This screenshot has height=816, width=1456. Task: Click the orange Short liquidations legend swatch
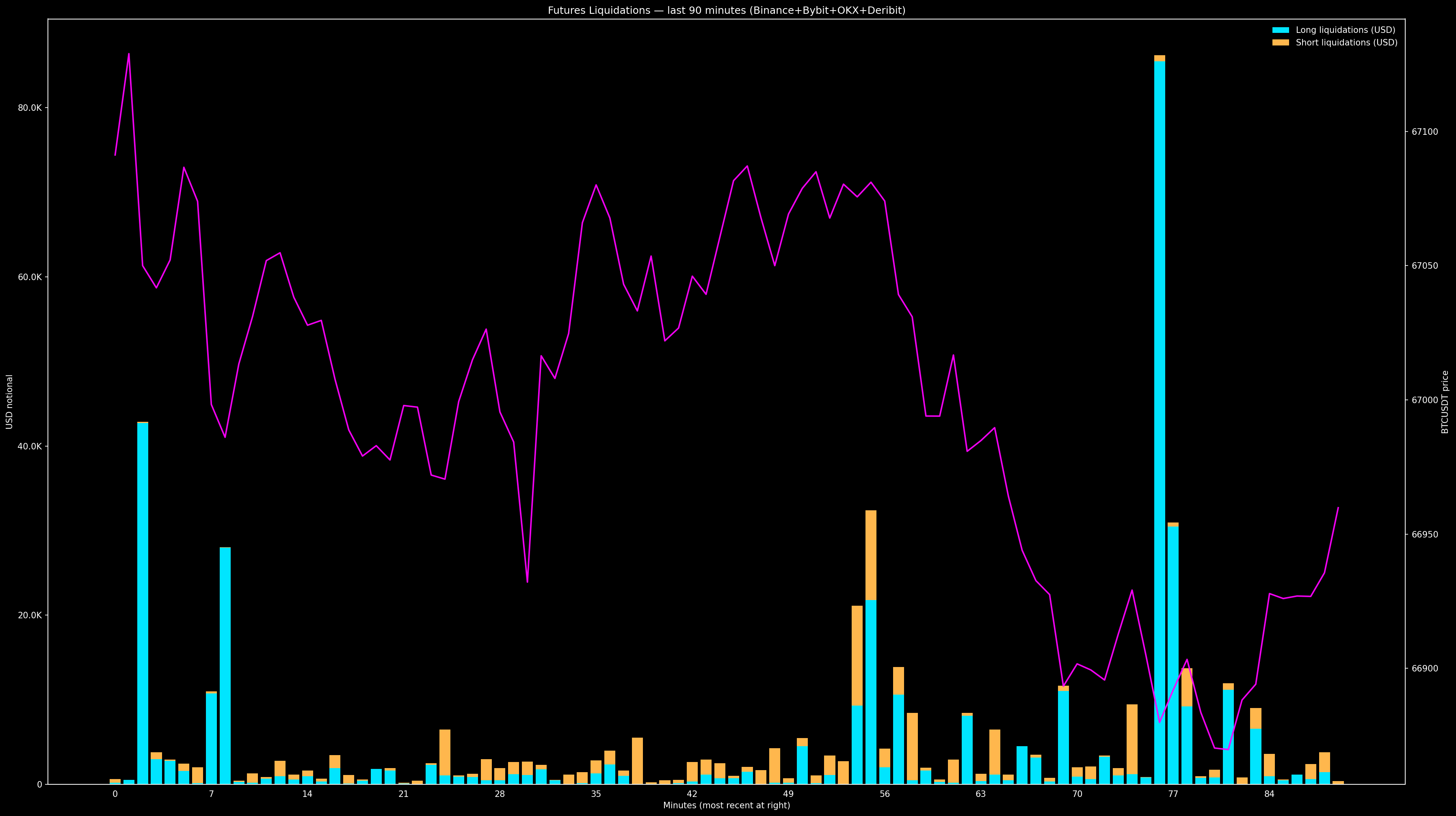(1280, 42)
